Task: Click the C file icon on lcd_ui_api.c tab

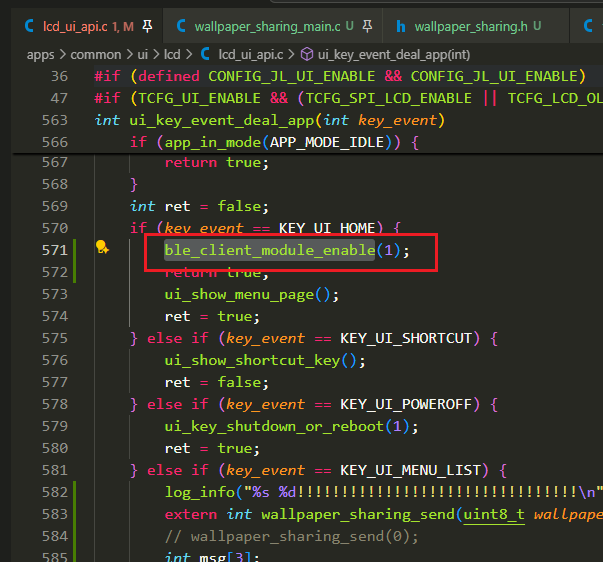Action: tap(29, 27)
